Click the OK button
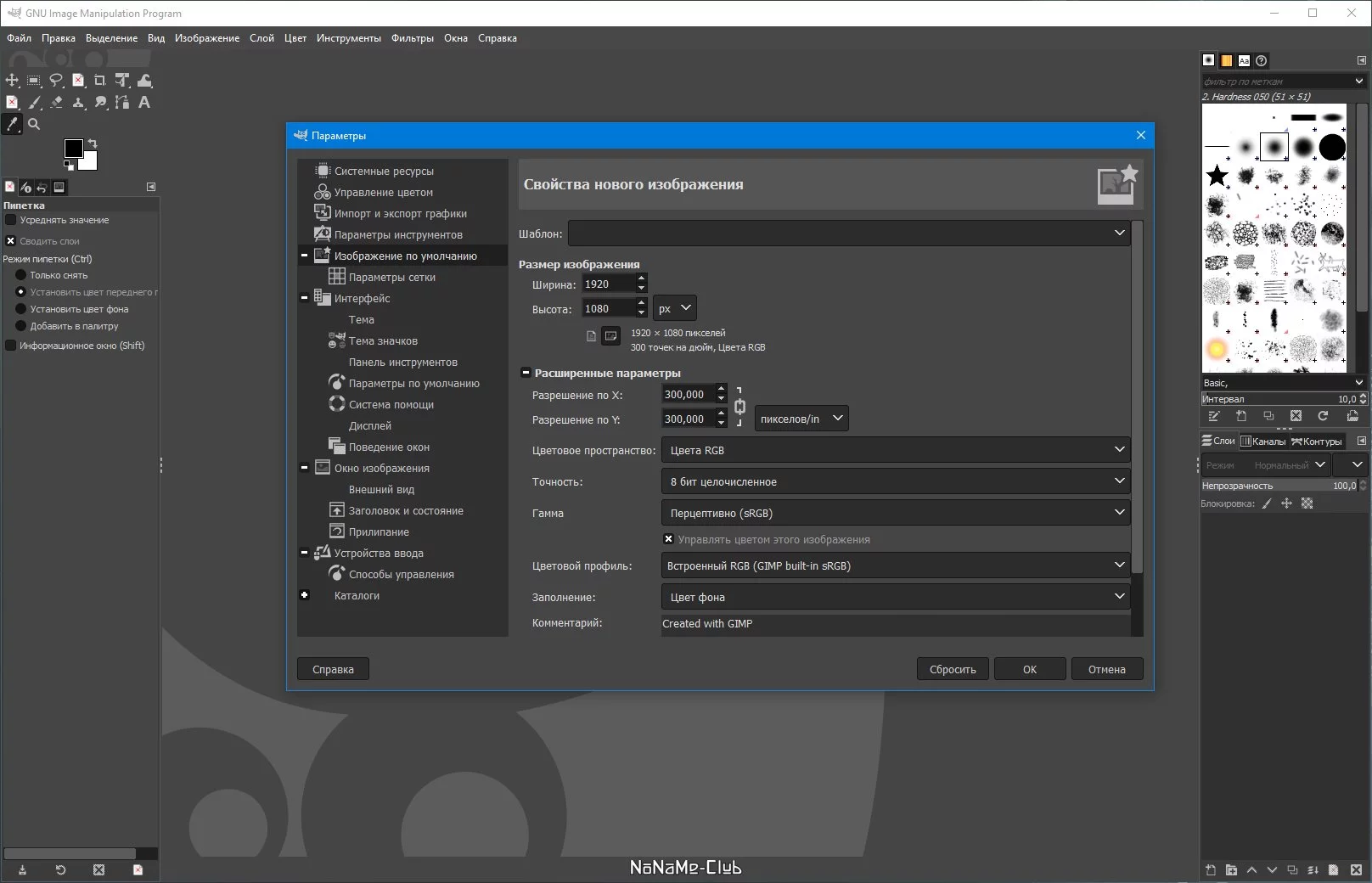 (x=1030, y=669)
